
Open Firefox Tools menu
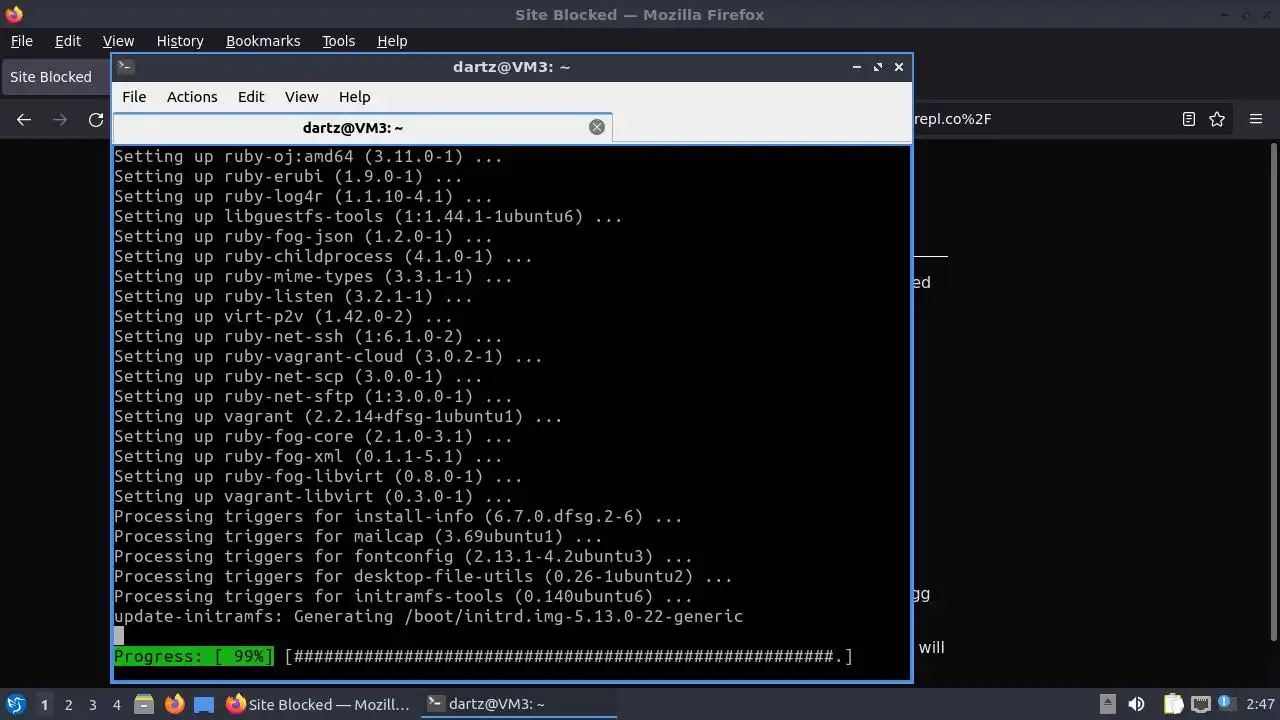[x=339, y=41]
